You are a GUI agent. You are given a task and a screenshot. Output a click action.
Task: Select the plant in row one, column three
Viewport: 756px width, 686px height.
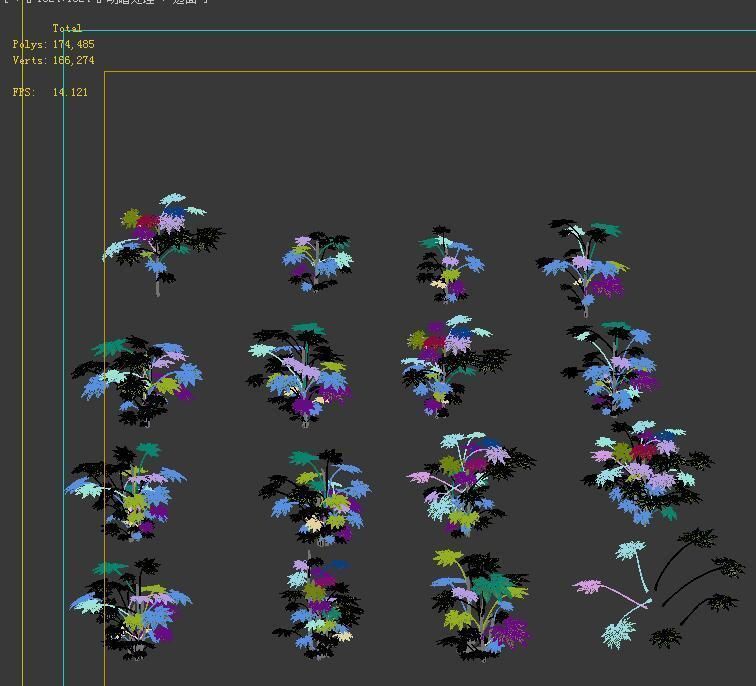click(450, 264)
